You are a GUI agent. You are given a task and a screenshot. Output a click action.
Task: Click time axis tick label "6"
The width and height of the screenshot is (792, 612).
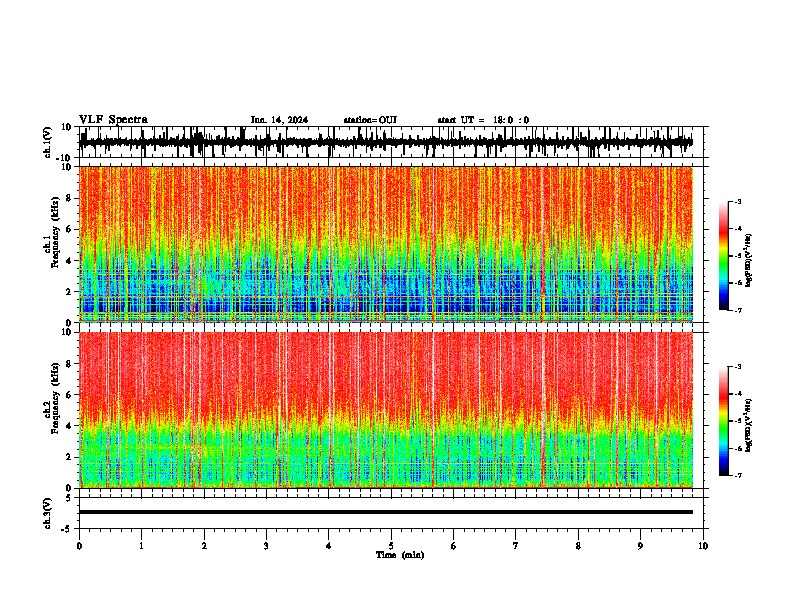click(x=454, y=546)
